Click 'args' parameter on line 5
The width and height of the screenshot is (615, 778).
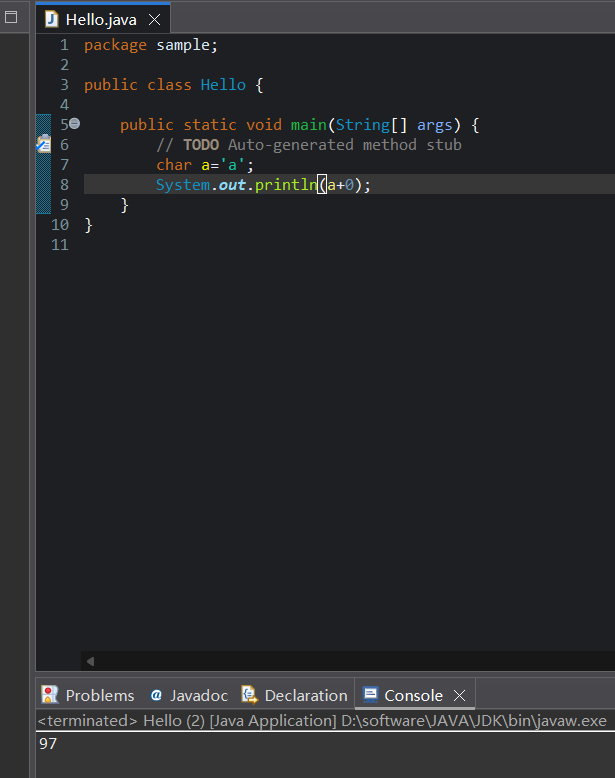435,125
